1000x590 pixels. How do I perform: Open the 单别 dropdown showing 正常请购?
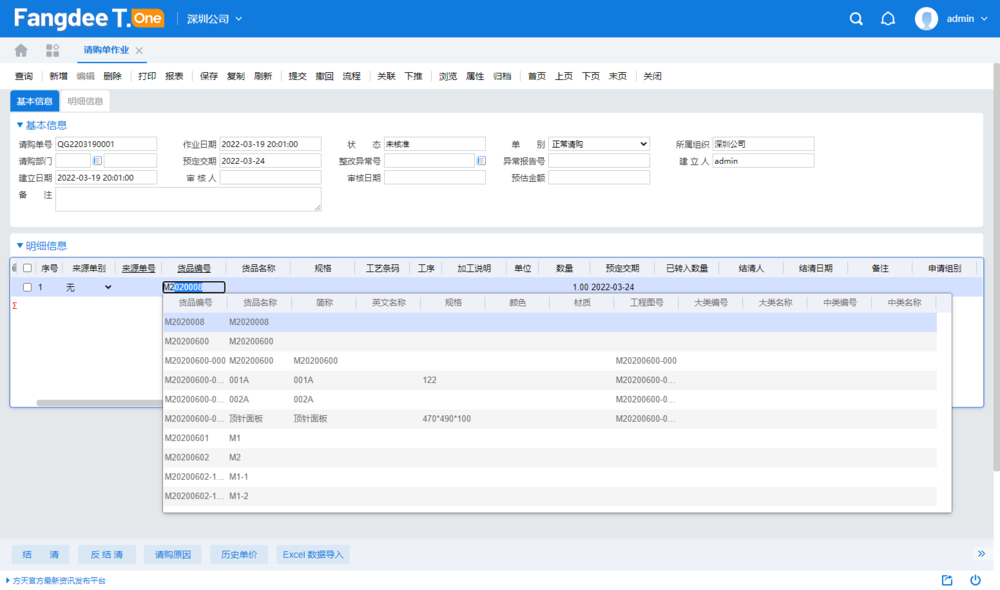[599, 144]
